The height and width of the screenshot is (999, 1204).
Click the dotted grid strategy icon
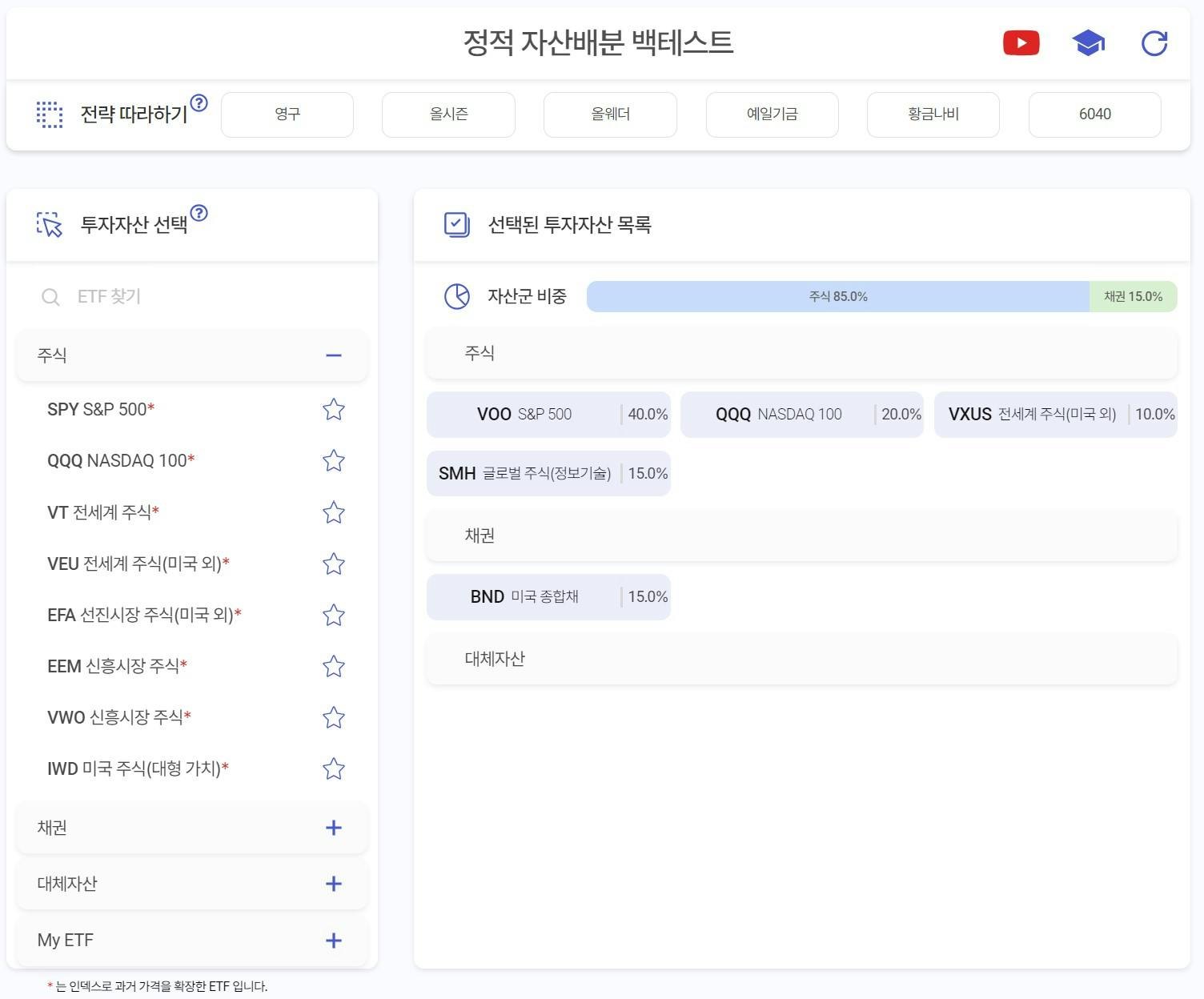[50, 114]
